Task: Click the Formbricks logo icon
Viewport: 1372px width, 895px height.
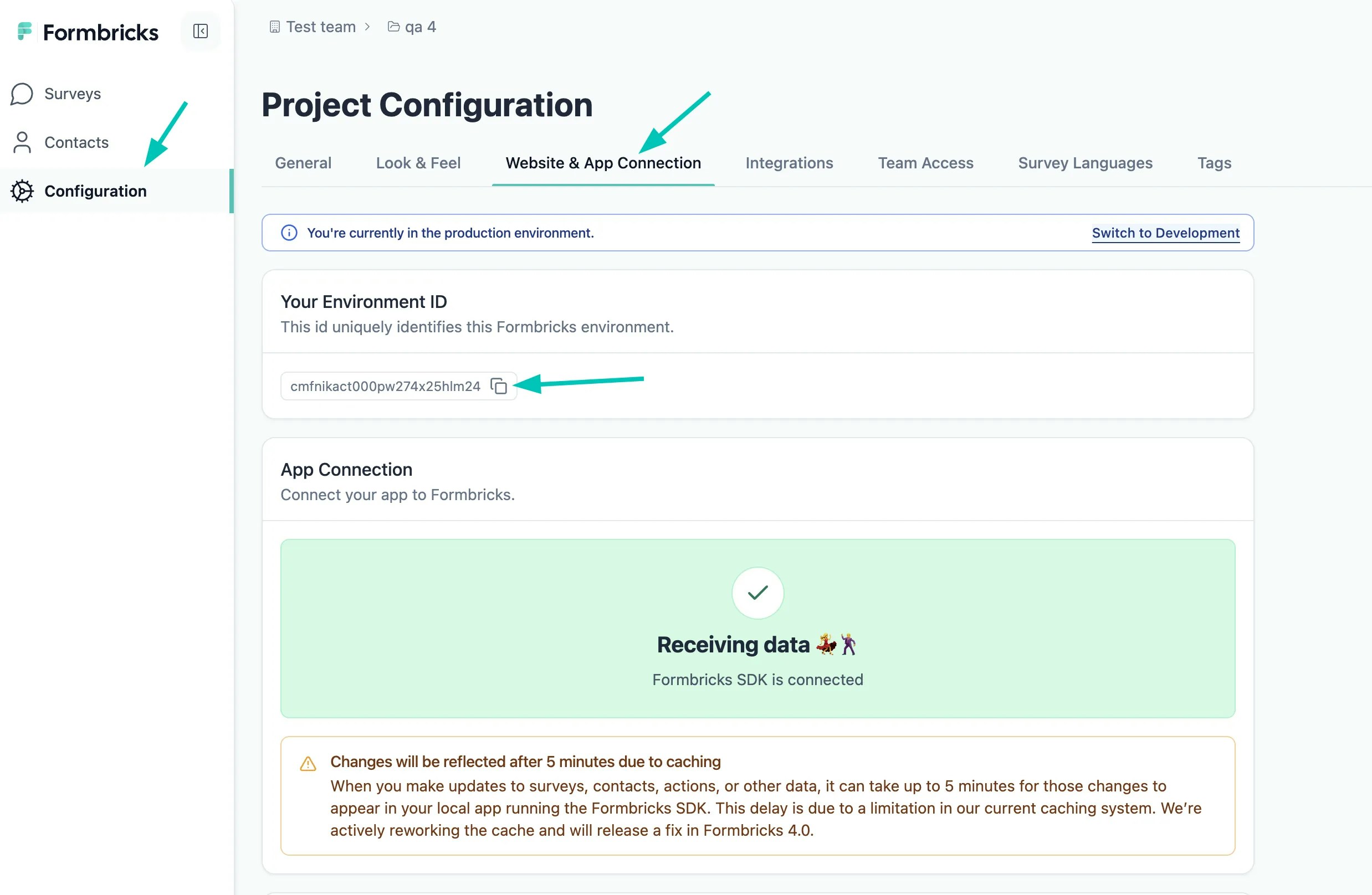Action: point(24,32)
